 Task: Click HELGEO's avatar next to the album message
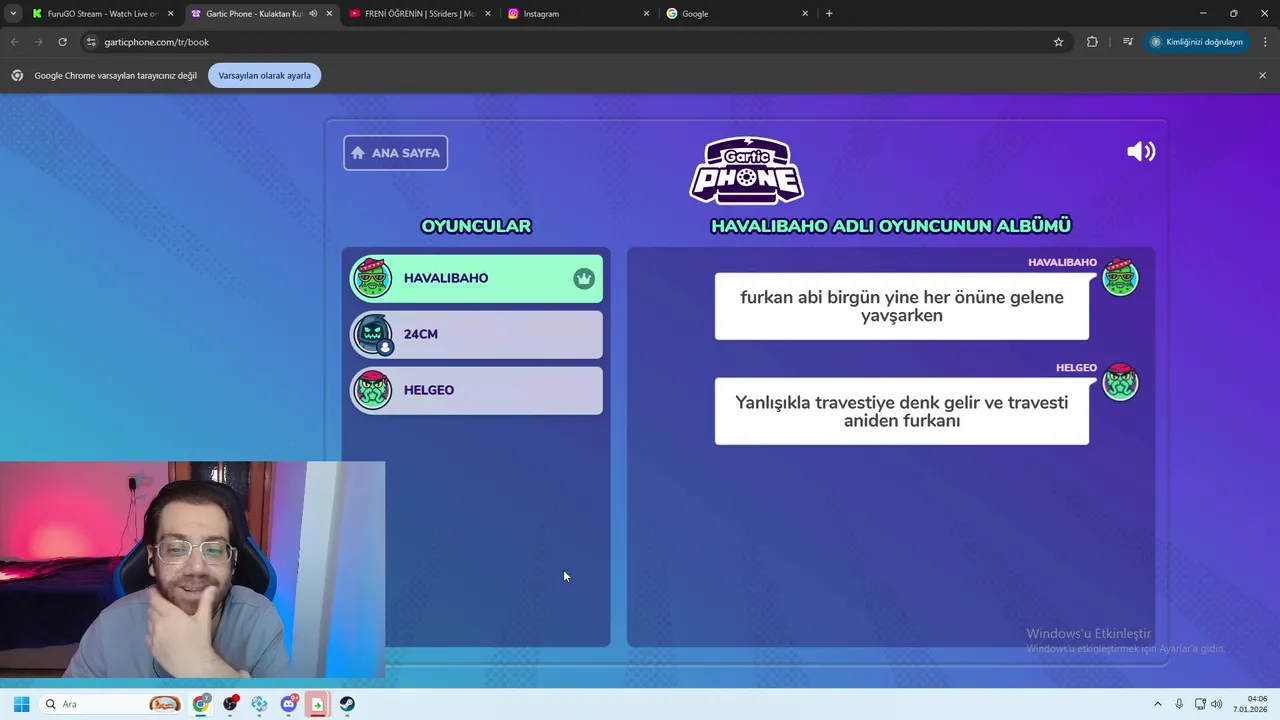tap(1120, 382)
